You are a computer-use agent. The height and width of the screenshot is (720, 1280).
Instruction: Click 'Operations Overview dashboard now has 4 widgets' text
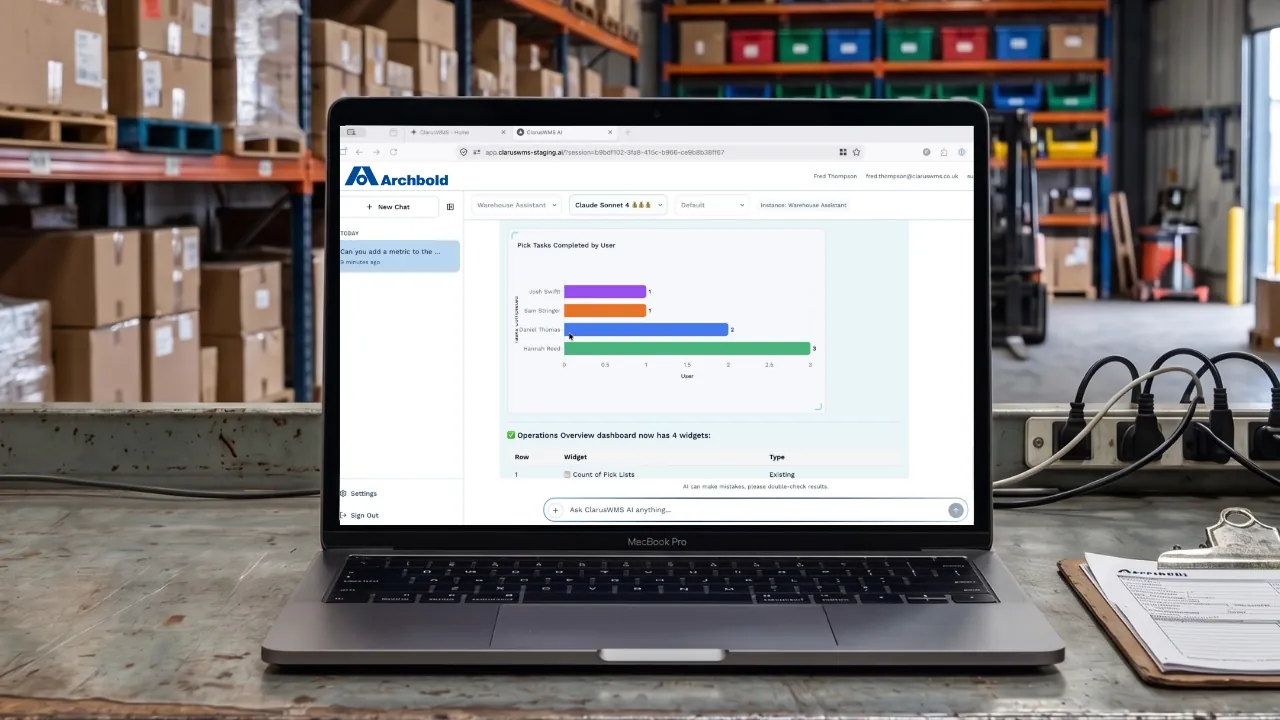click(x=614, y=435)
